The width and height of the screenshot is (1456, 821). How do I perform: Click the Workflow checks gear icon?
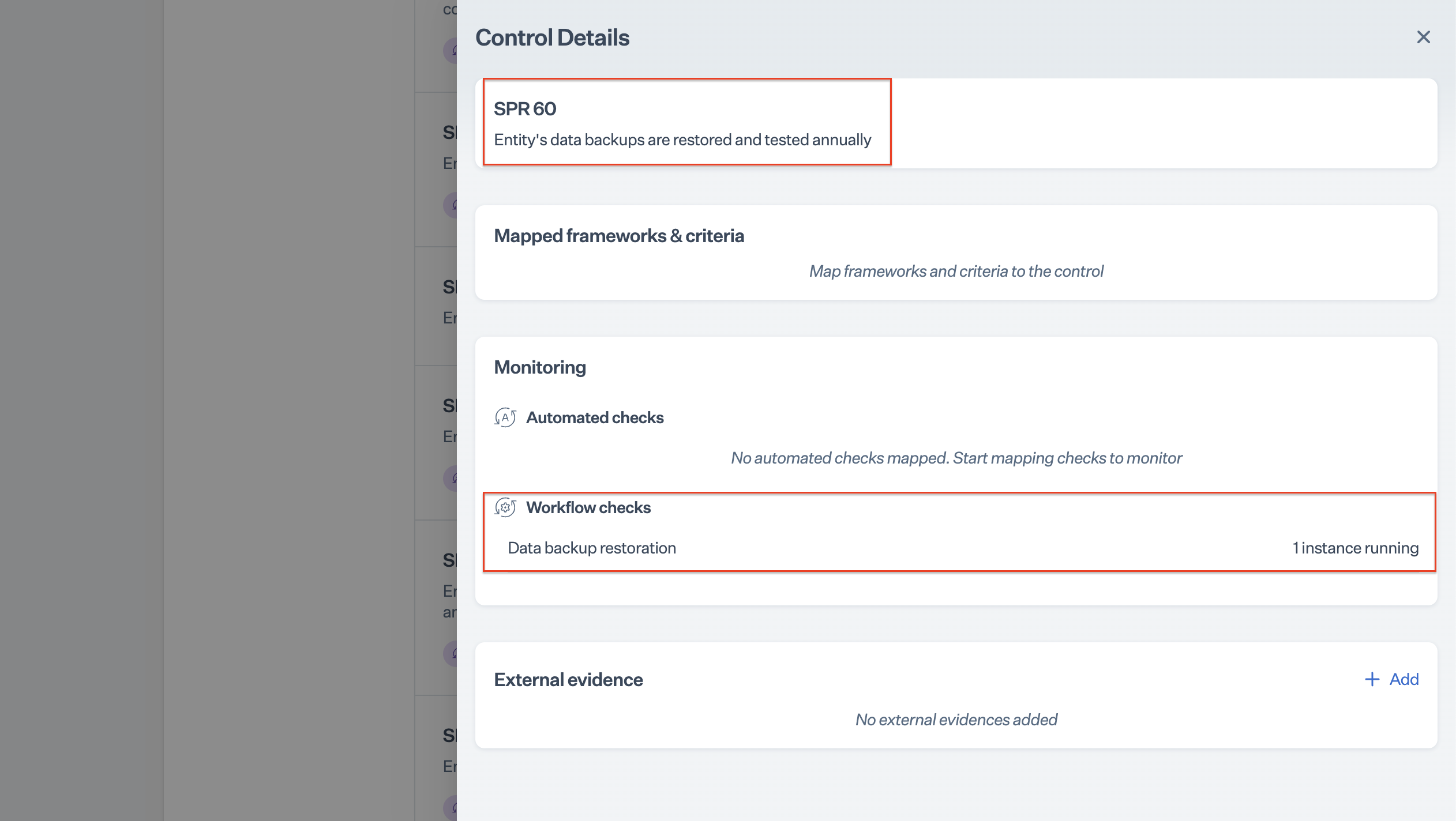pos(505,507)
